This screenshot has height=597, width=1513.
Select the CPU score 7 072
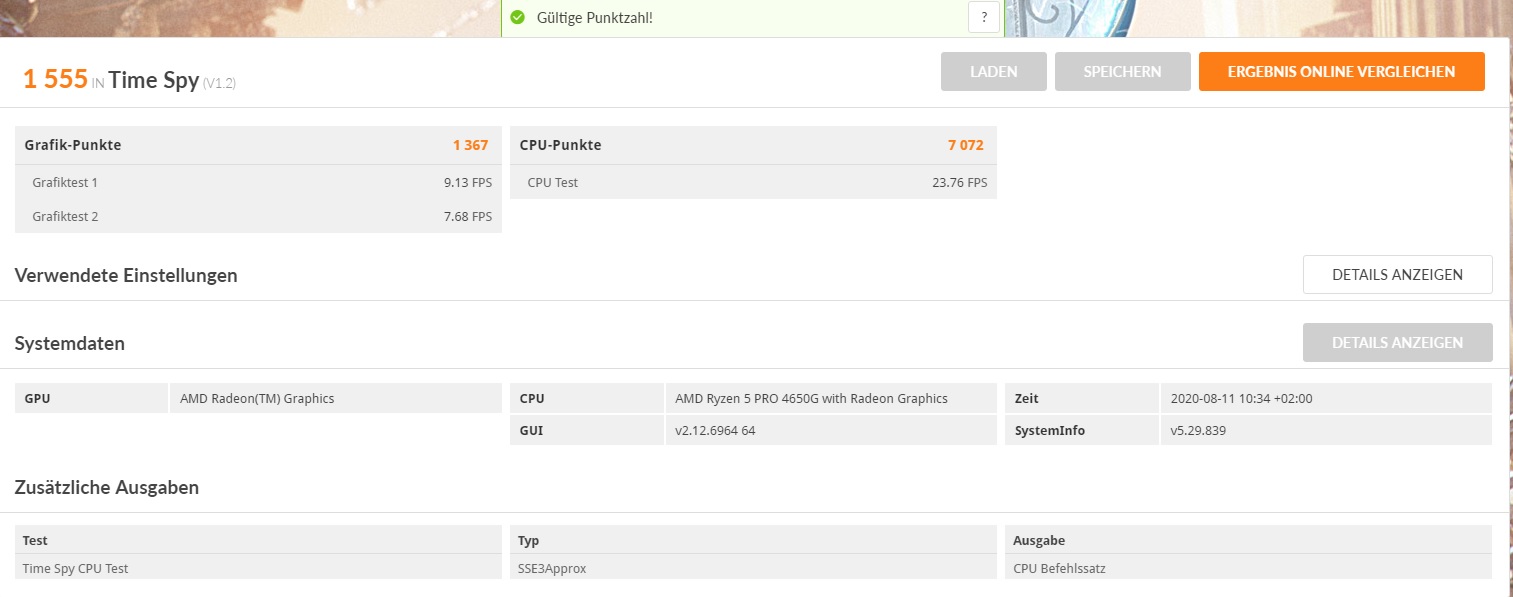pos(966,145)
